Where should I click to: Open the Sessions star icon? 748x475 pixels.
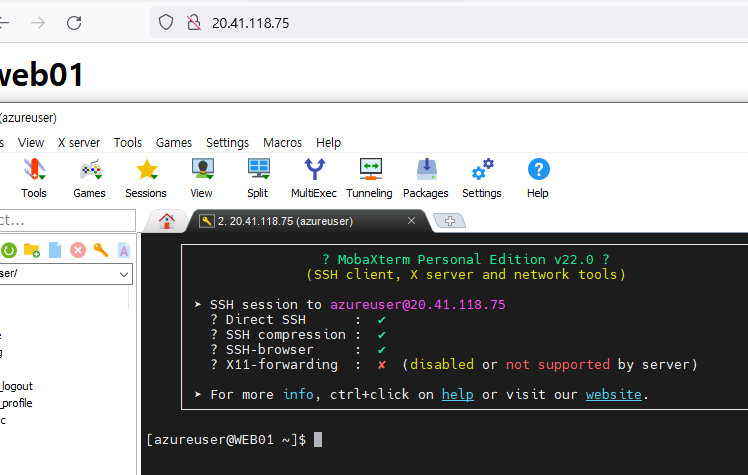tap(146, 178)
